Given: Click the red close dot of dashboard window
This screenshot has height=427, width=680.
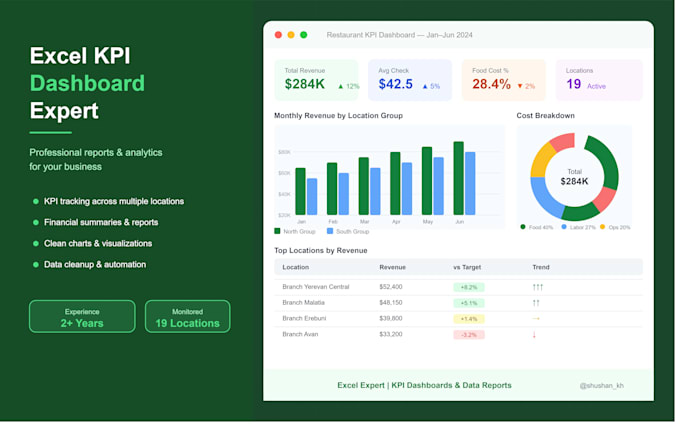Looking at the screenshot, I should pos(278,35).
